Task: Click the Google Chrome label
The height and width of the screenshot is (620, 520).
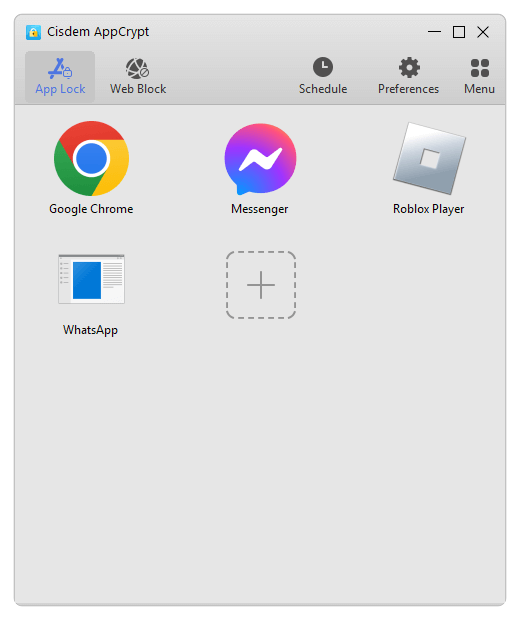Action: tap(91, 209)
